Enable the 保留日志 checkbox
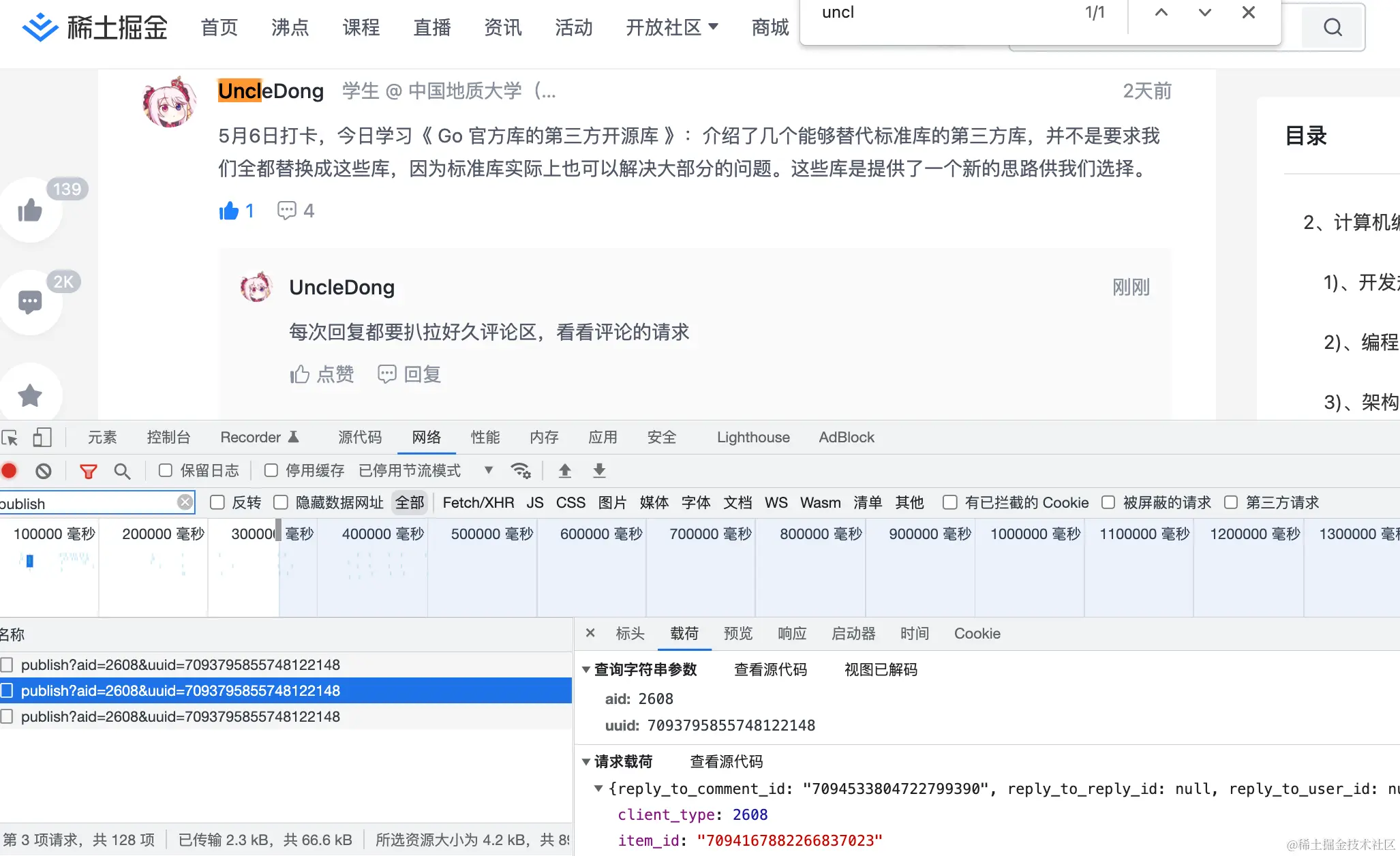Screen dimensions: 1400x856 click(166, 470)
